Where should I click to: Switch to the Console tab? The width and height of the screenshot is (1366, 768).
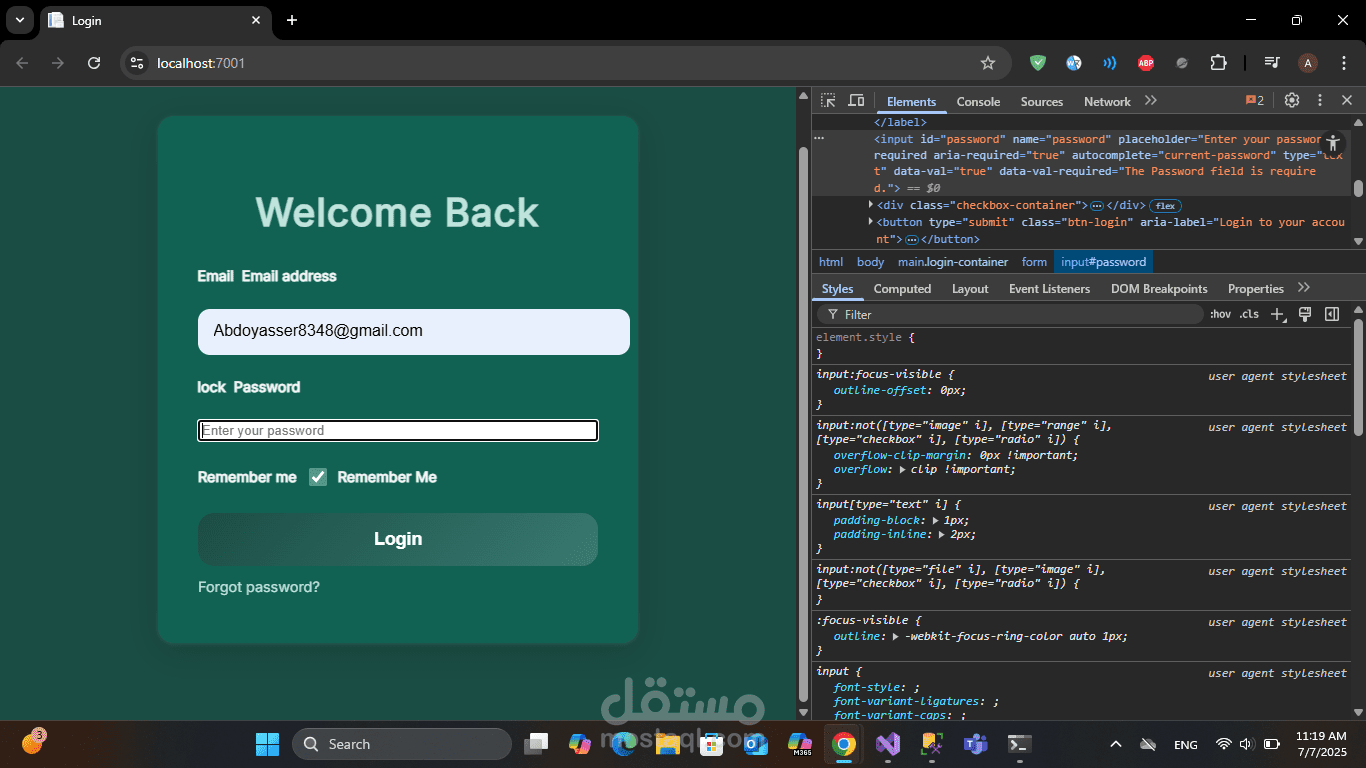click(978, 102)
